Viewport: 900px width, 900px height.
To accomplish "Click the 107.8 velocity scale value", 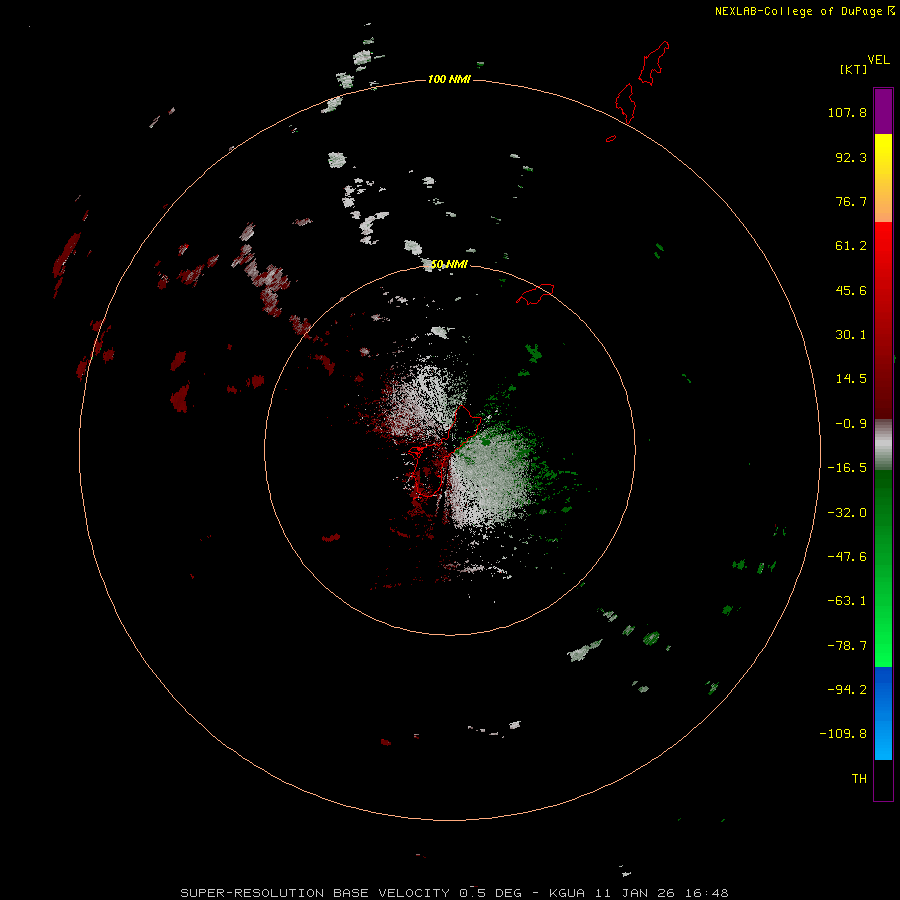I will 847,112.
